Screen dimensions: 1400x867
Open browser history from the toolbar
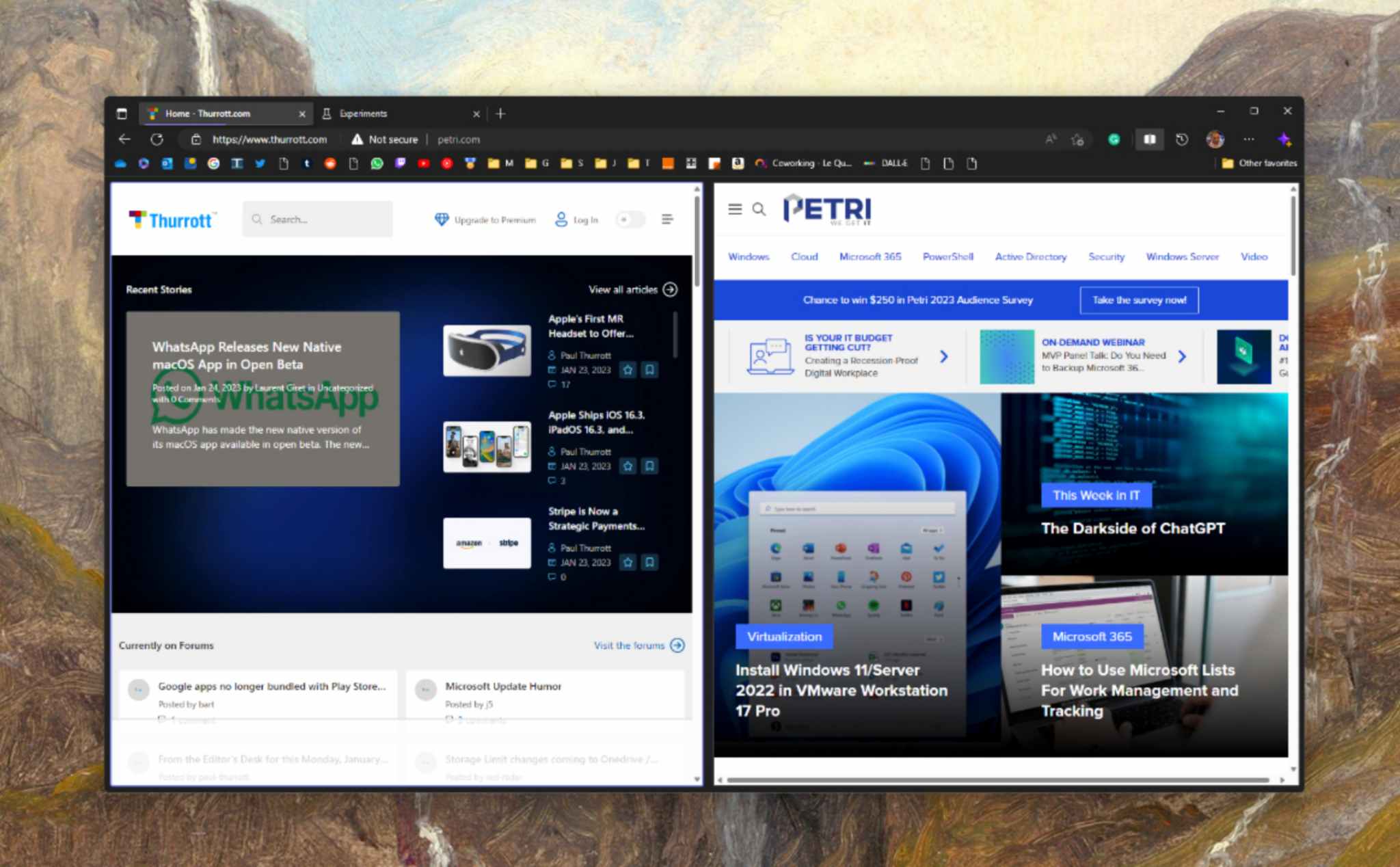[x=1181, y=139]
